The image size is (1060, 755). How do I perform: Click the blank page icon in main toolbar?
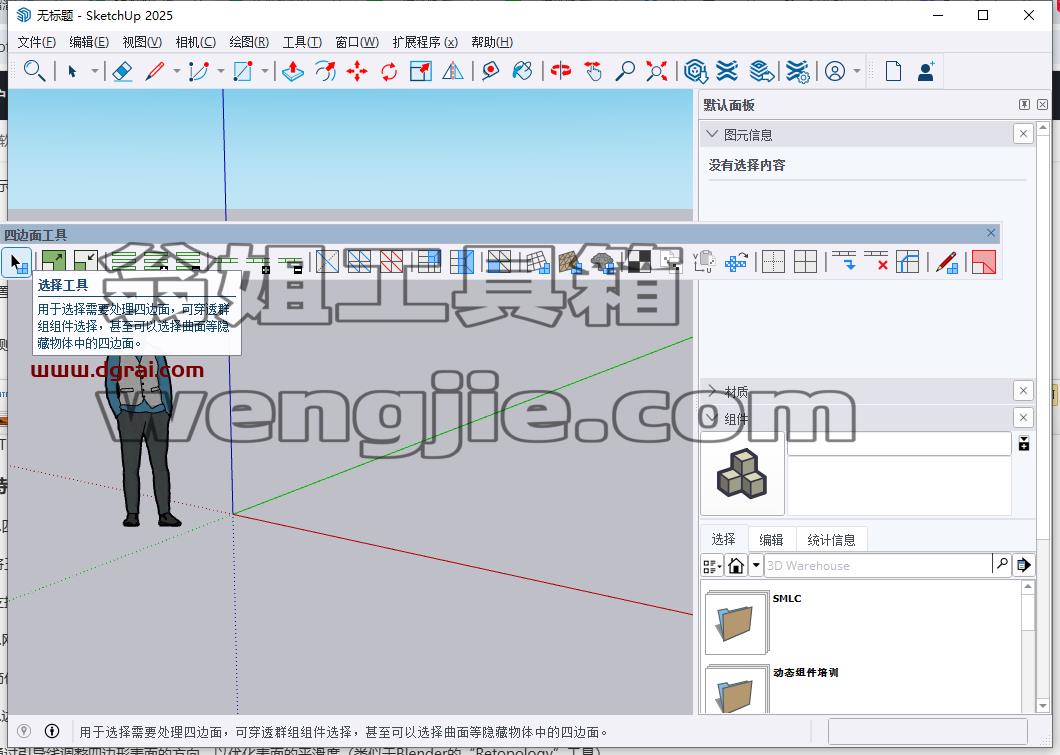(893, 71)
